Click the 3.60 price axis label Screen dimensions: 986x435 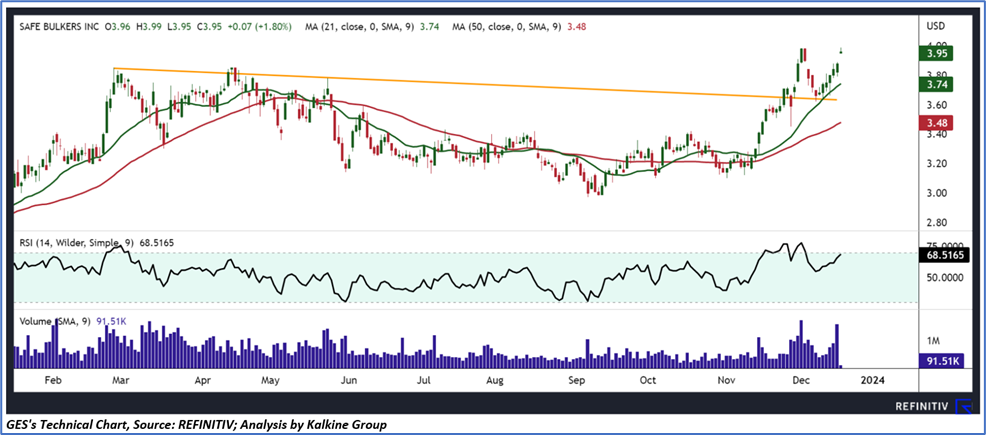pos(936,104)
